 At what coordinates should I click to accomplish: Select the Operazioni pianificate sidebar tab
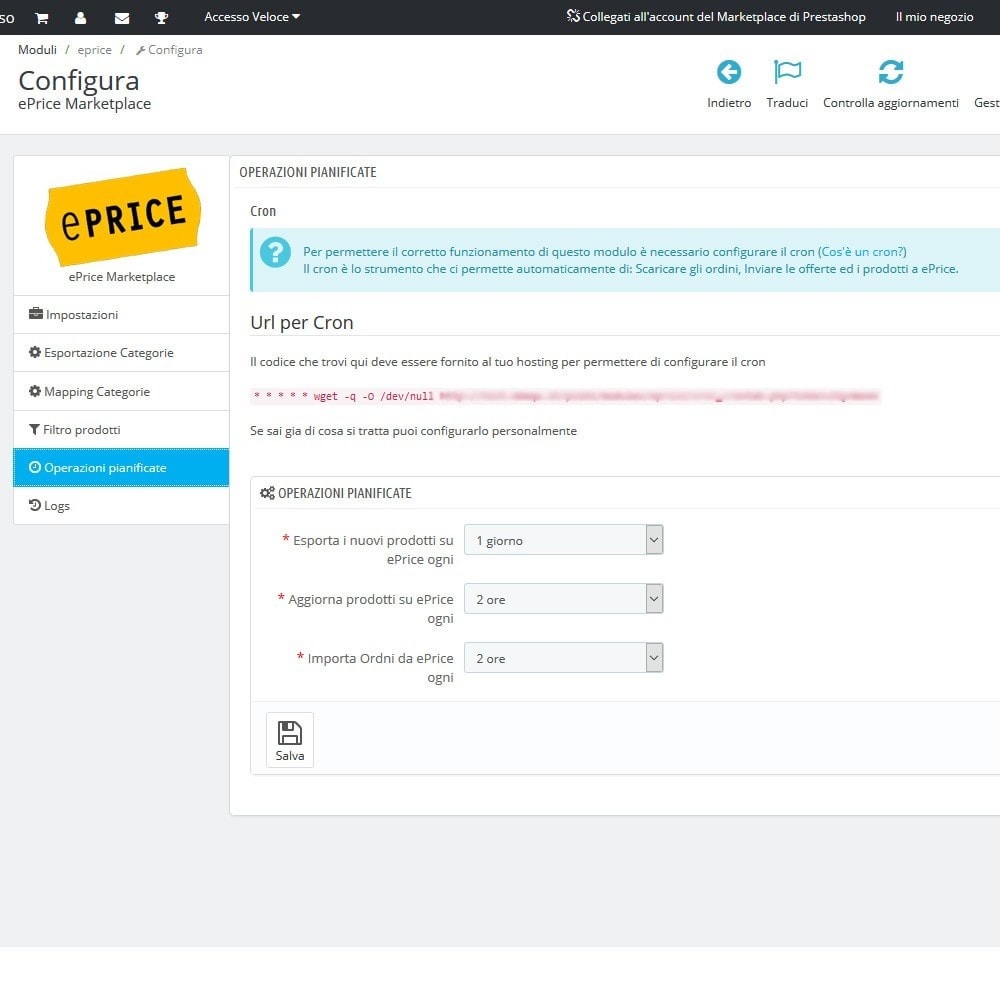coord(121,467)
